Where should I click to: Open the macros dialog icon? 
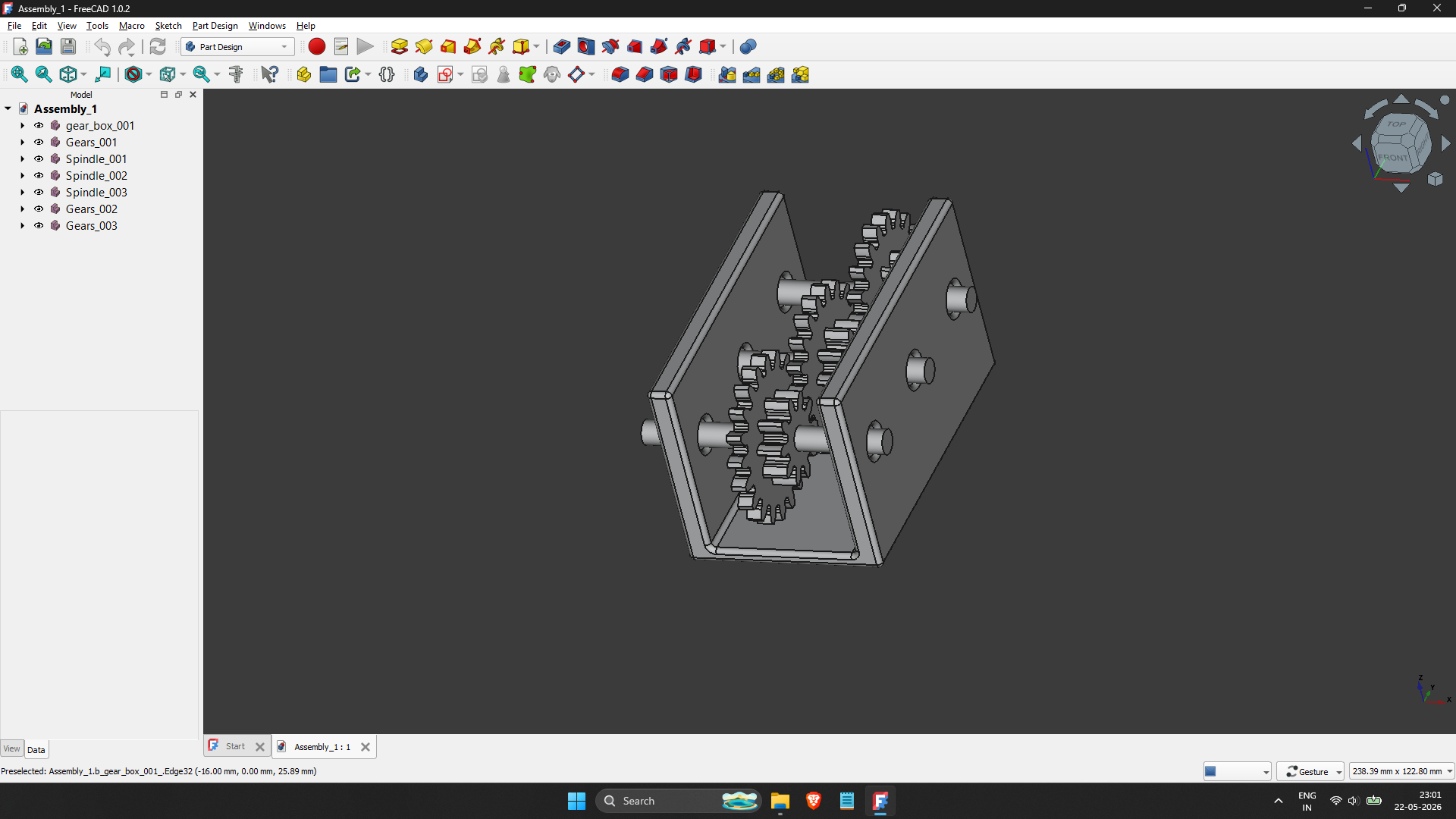(341, 47)
